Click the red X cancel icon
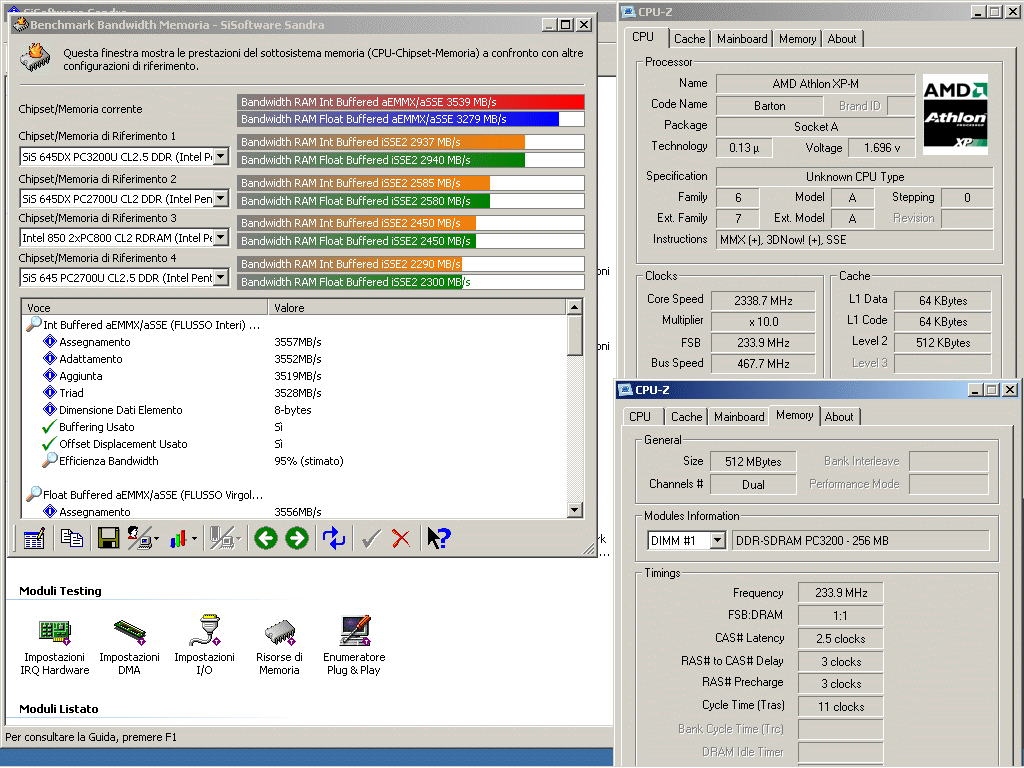1024x768 pixels. click(x=401, y=539)
